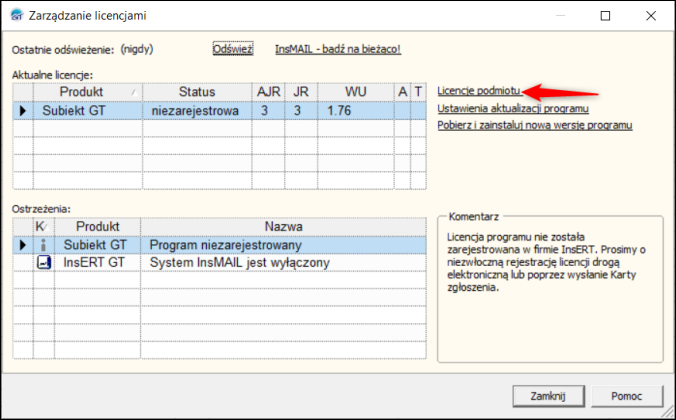Sort warnings by K column header

[44, 226]
